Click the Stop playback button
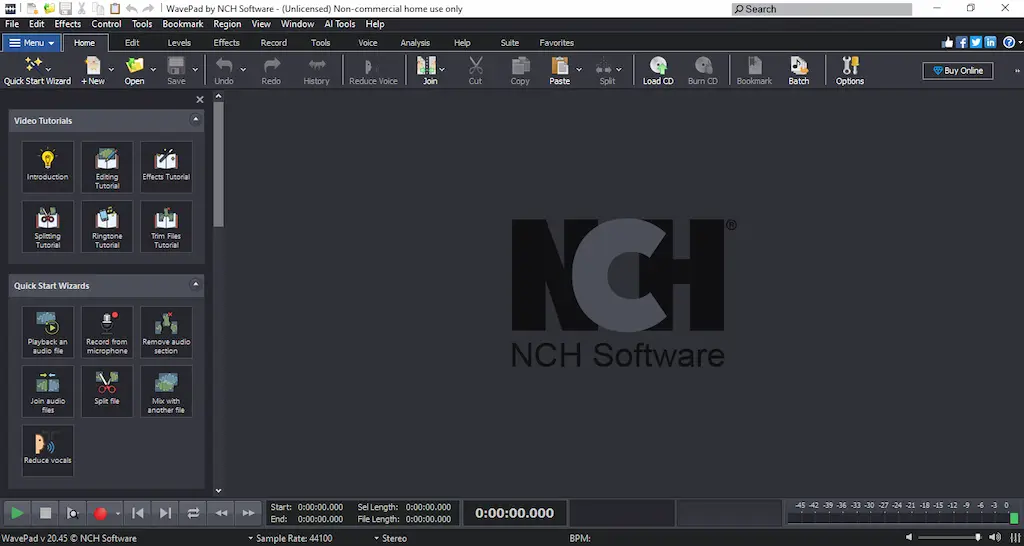Viewport: 1024px width, 546px height. pyautogui.click(x=45, y=513)
